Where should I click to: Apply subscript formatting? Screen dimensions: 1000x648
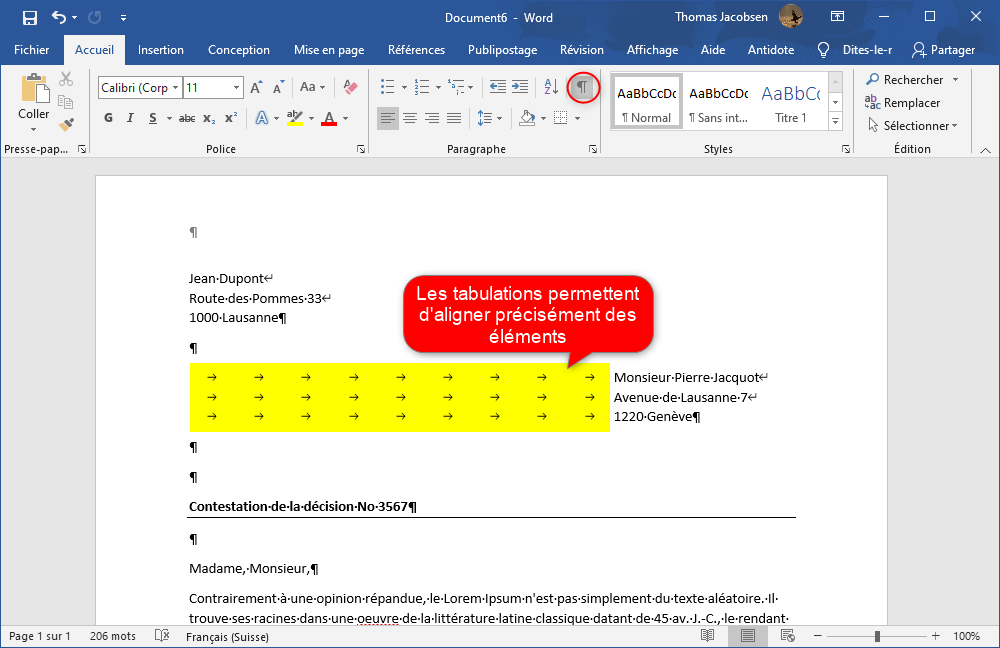click(209, 118)
